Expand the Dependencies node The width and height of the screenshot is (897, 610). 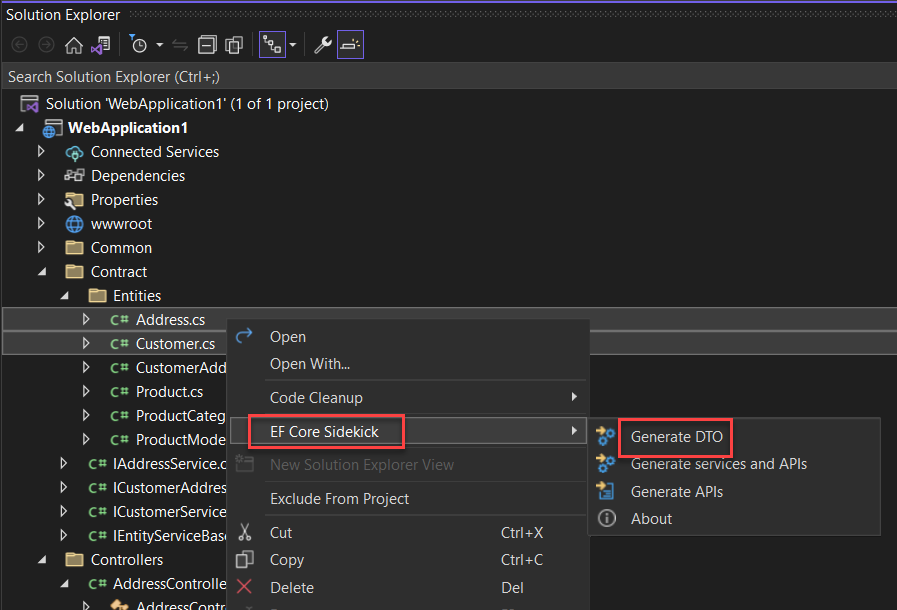click(x=41, y=175)
